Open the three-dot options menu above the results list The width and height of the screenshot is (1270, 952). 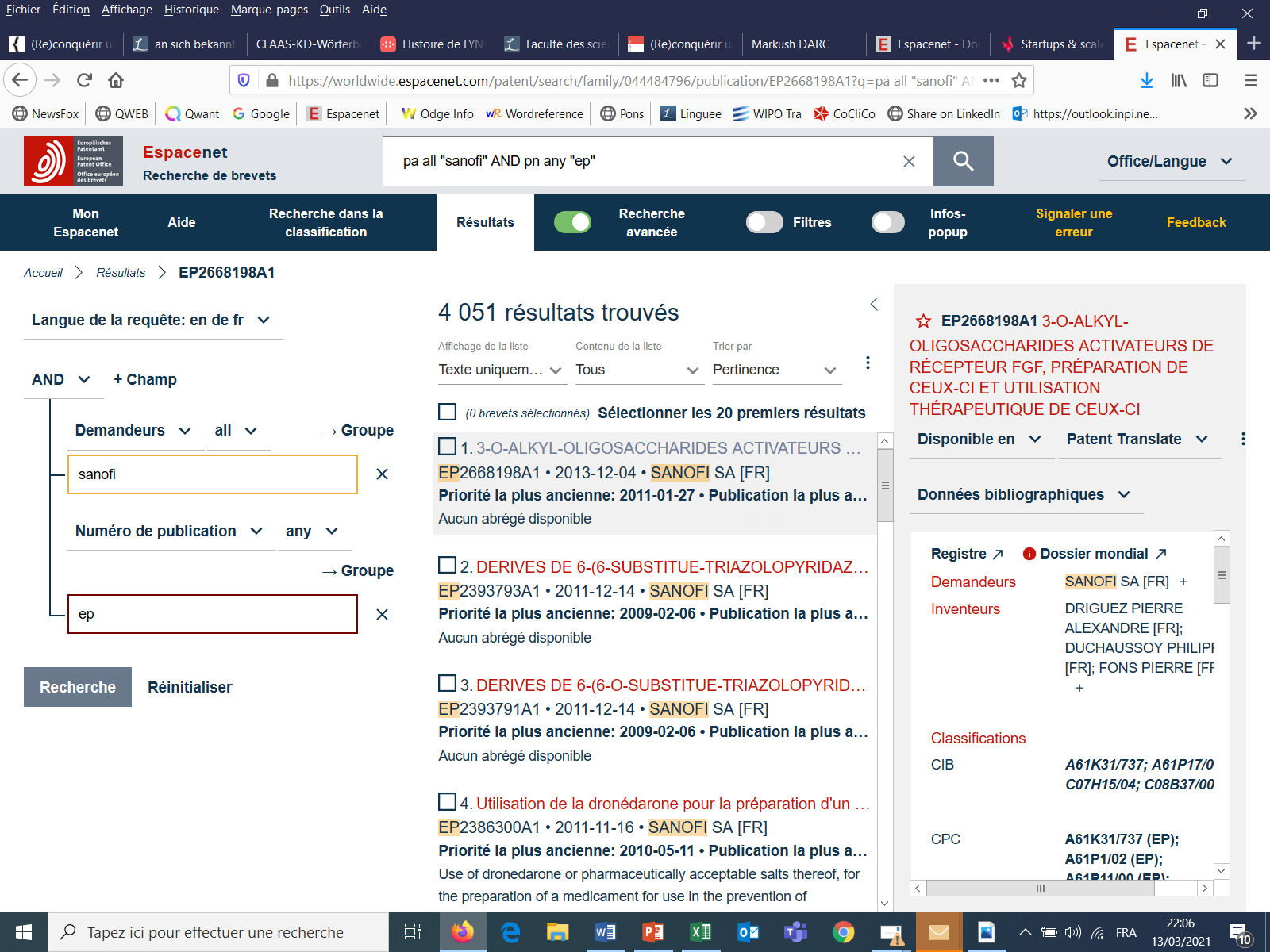(x=868, y=363)
